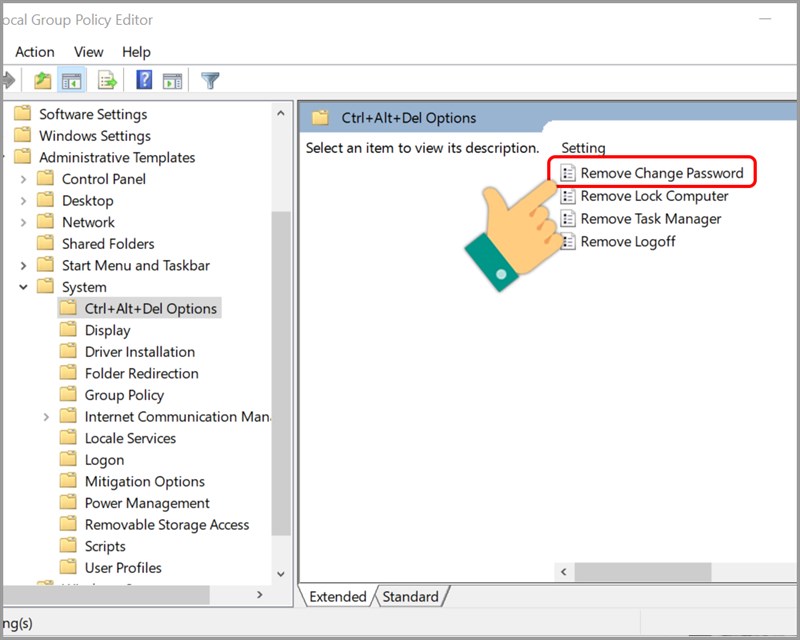Select the Remove Lock Computer setting
800x640 pixels.
pos(654,196)
